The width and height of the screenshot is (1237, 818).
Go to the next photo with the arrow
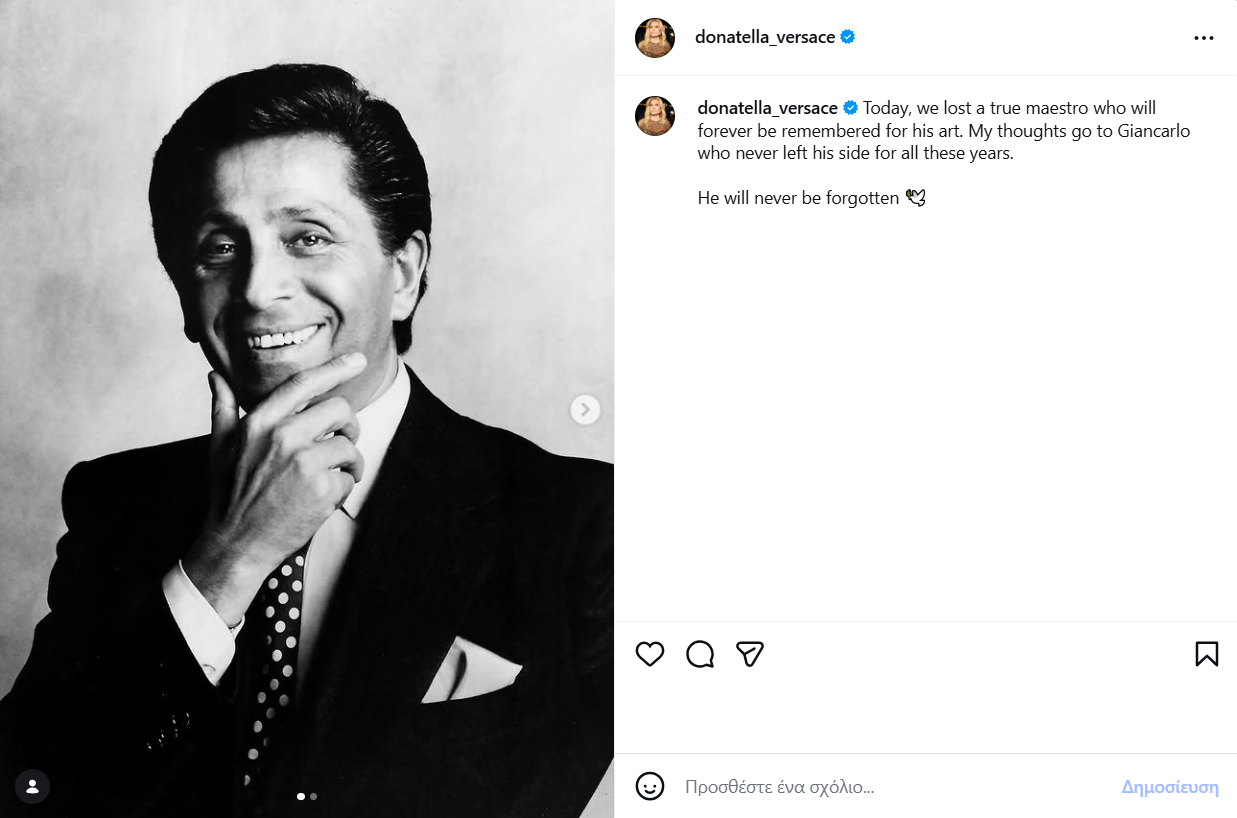[585, 409]
